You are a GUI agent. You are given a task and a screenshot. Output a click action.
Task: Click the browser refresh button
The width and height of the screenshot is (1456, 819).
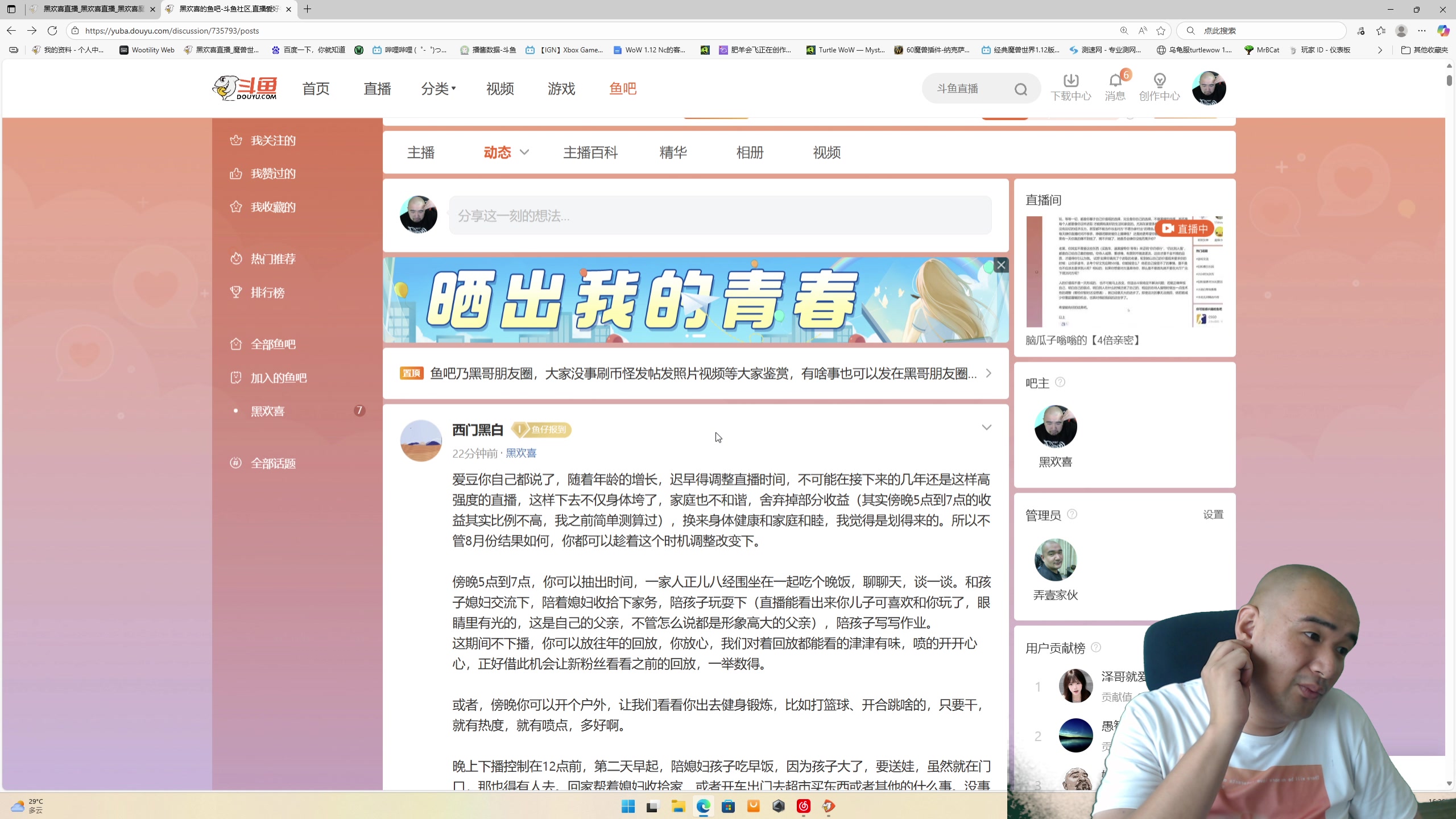[x=52, y=31]
